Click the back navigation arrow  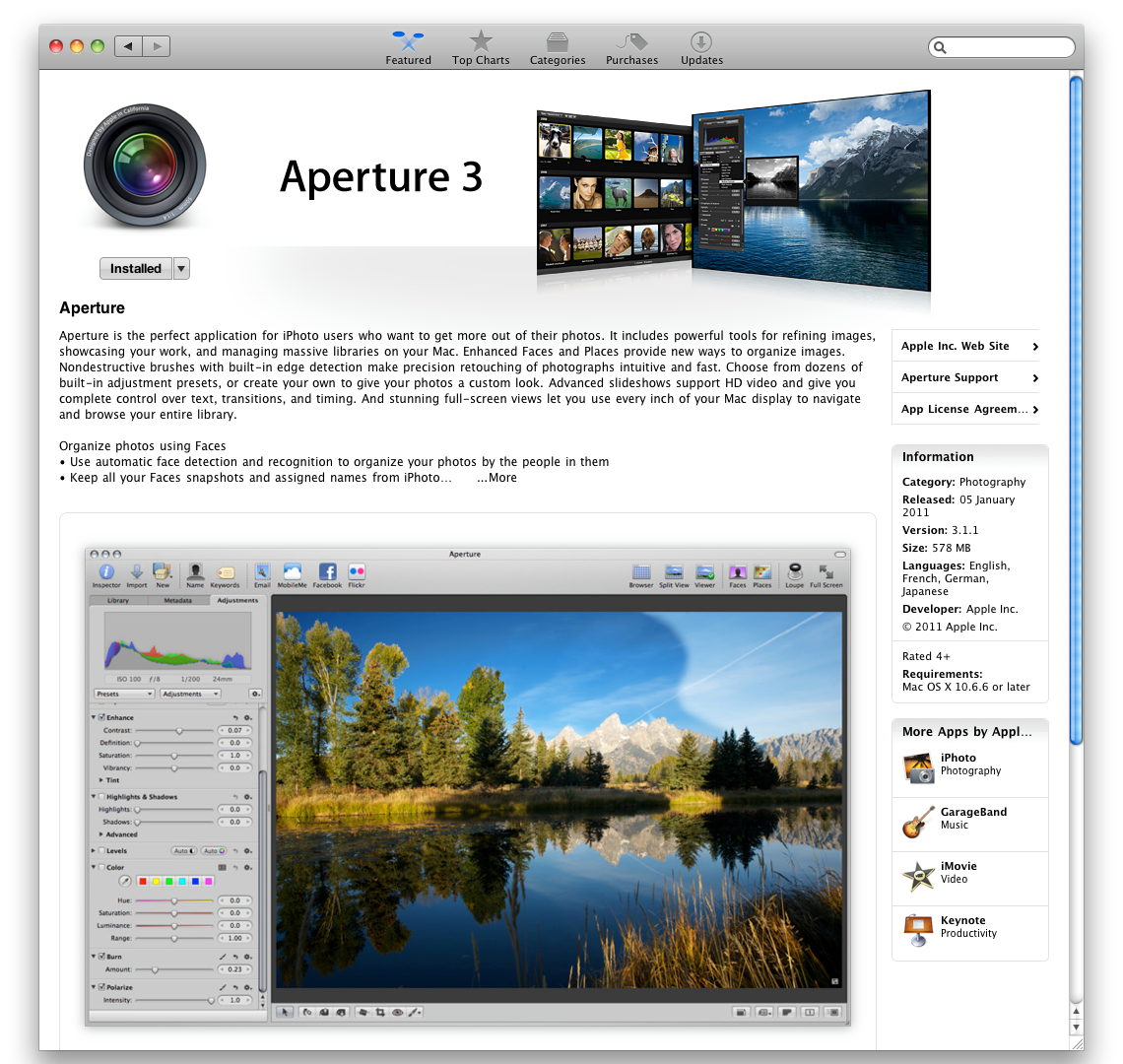(128, 46)
